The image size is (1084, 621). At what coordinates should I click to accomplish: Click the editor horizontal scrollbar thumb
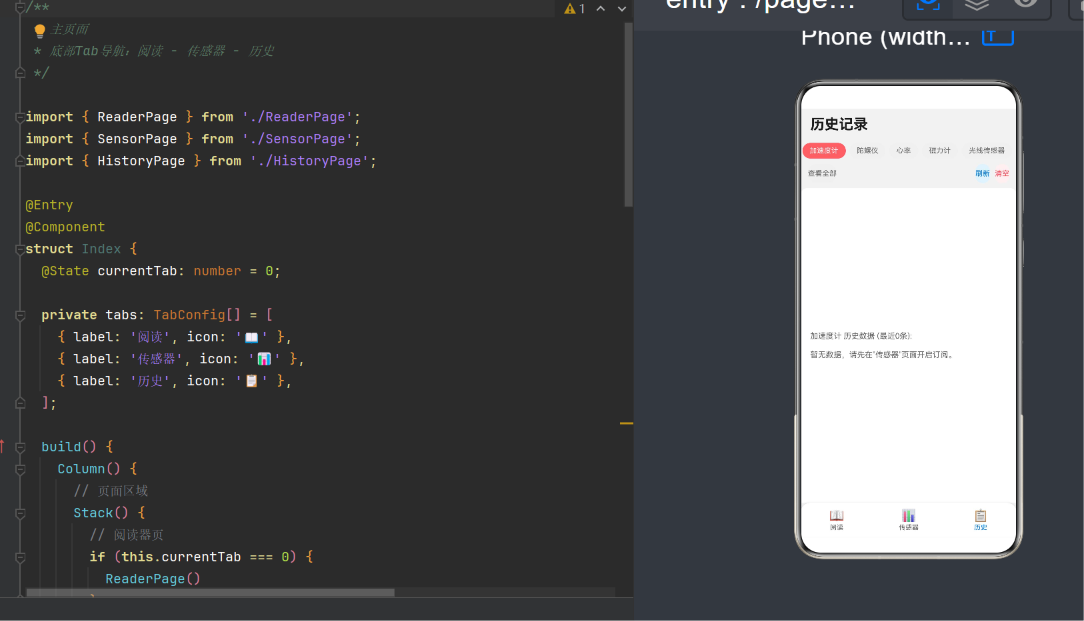click(210, 593)
